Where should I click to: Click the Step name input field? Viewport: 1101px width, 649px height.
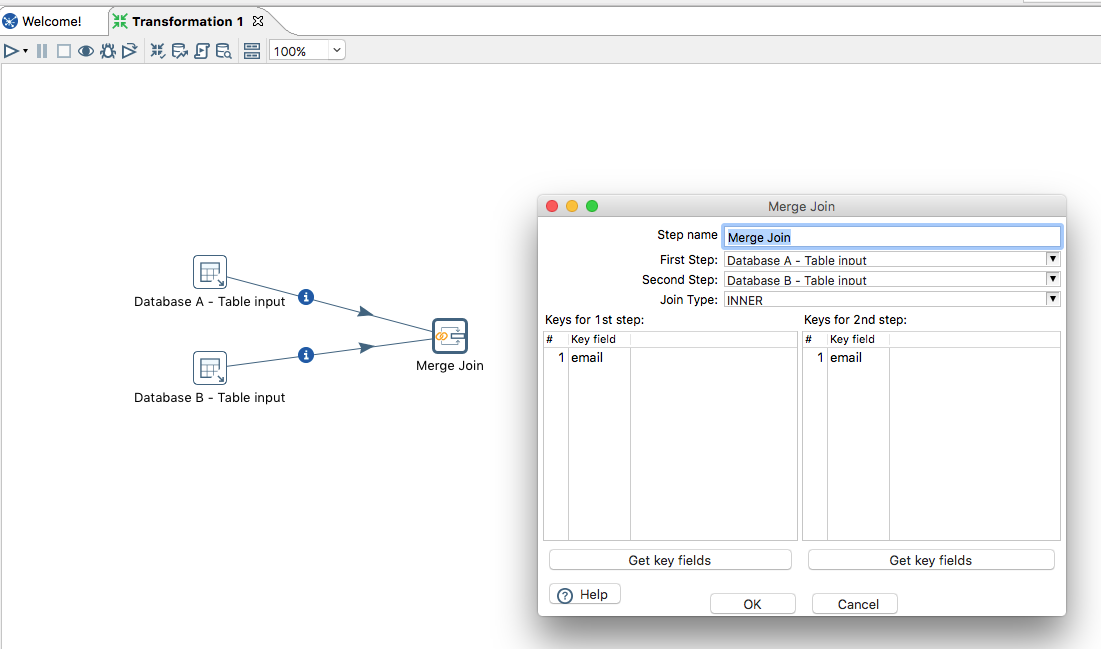point(892,237)
